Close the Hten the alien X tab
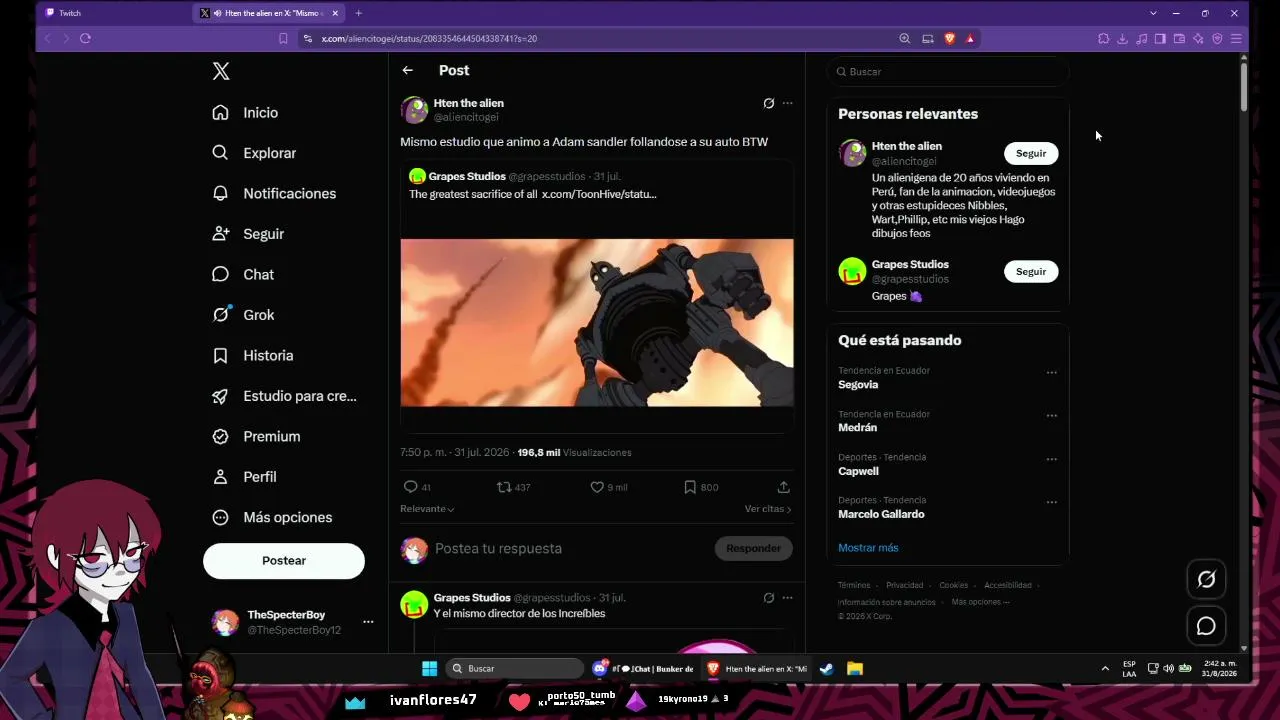Viewport: 1280px width, 720px height. [x=335, y=13]
